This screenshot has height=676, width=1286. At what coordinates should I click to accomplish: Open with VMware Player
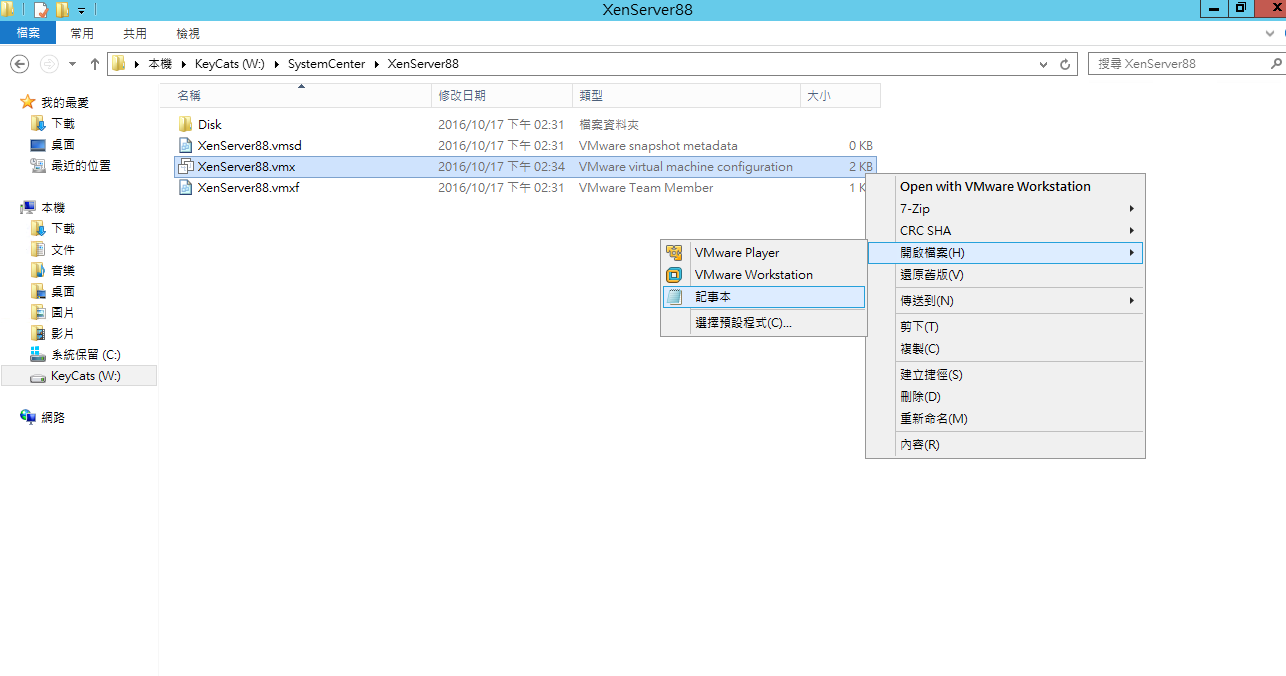tap(764, 252)
